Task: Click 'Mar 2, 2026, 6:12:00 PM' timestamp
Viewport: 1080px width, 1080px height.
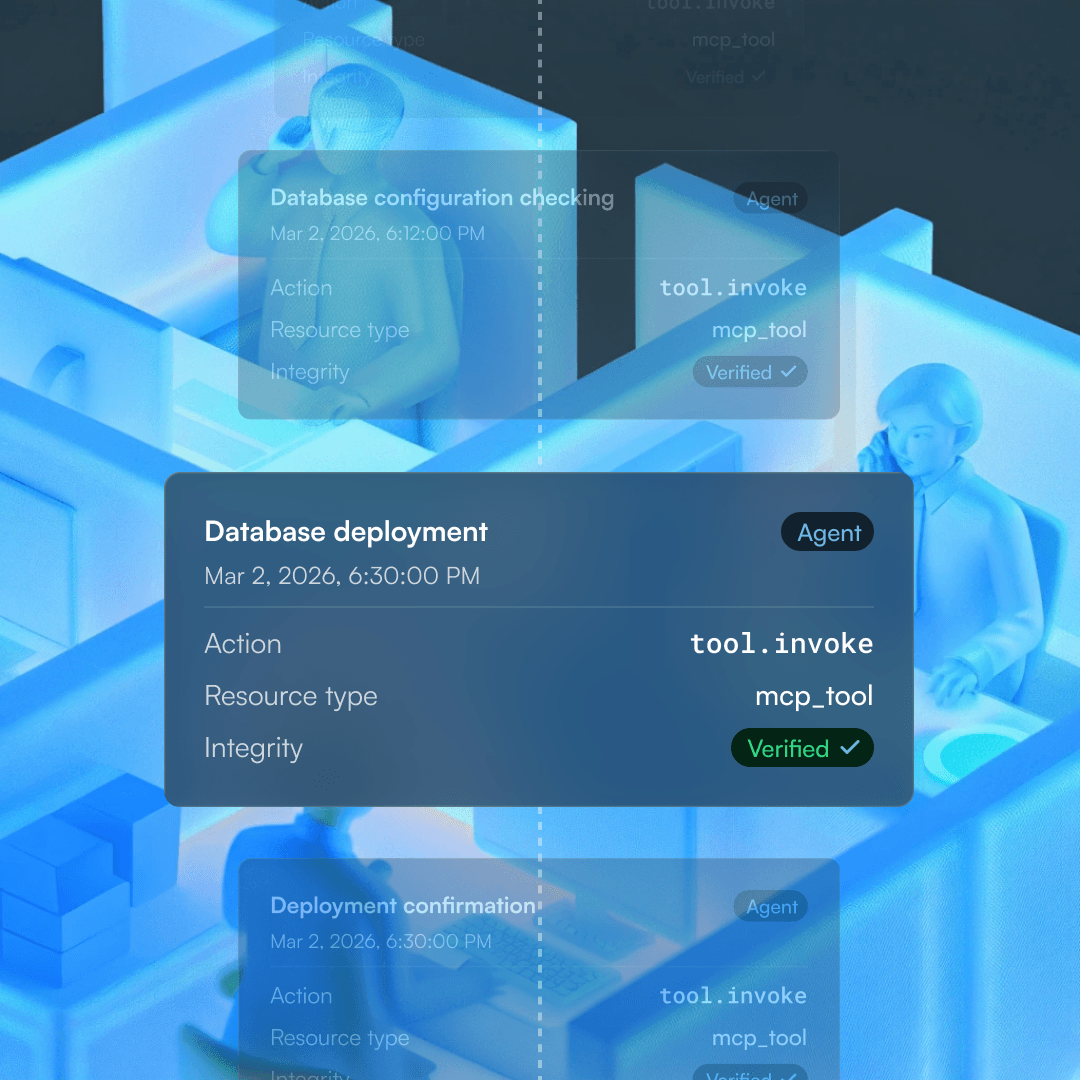Action: coord(377,233)
